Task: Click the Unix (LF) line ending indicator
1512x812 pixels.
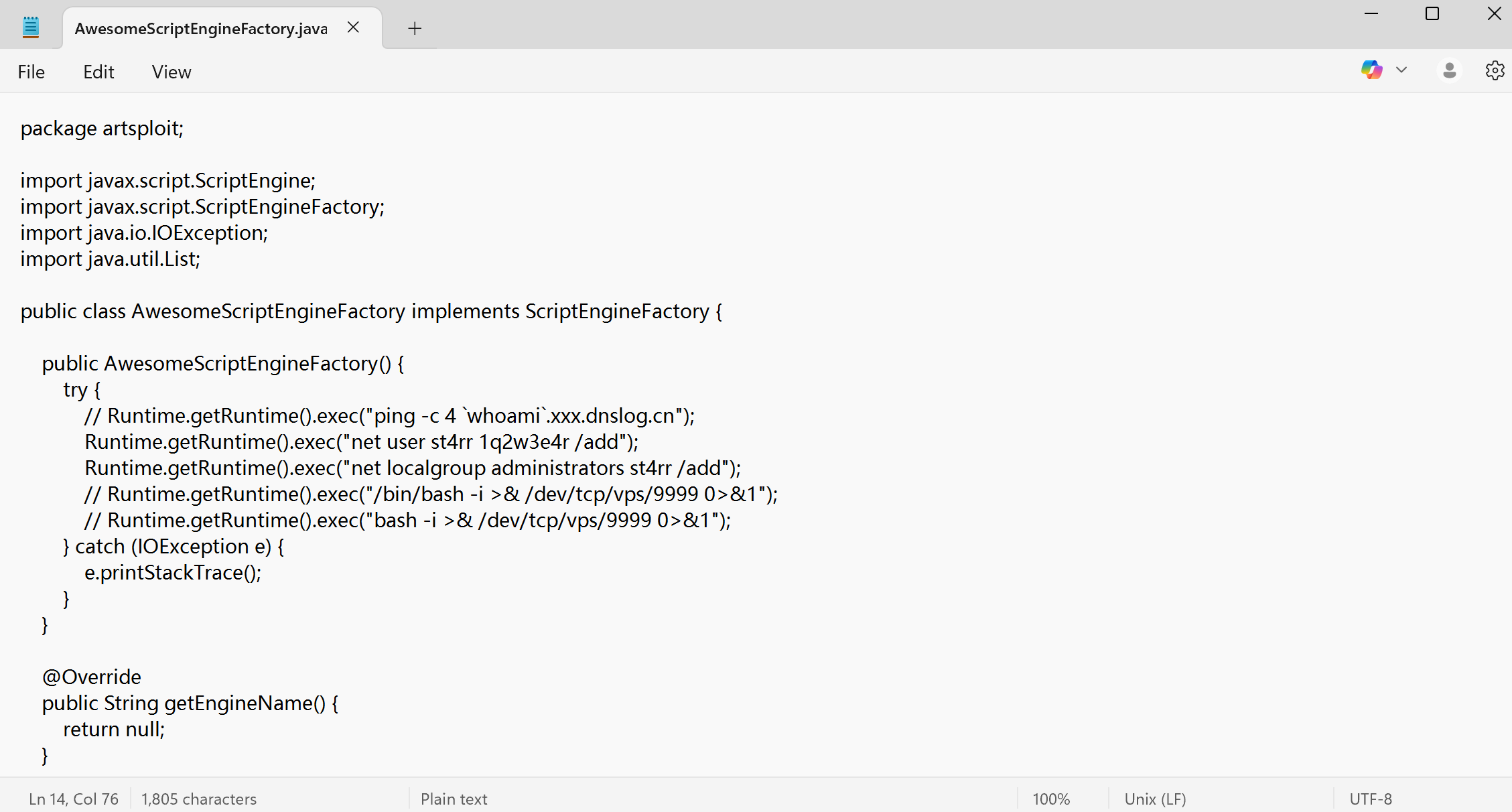Action: (1155, 799)
